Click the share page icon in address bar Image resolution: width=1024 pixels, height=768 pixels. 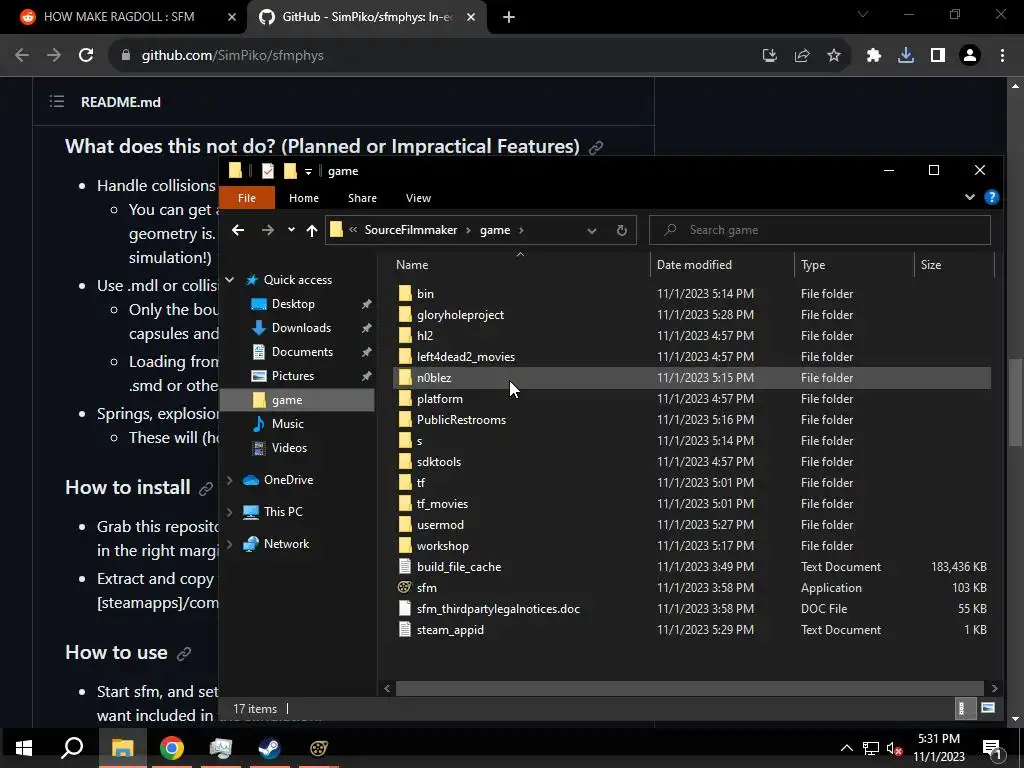tap(802, 56)
